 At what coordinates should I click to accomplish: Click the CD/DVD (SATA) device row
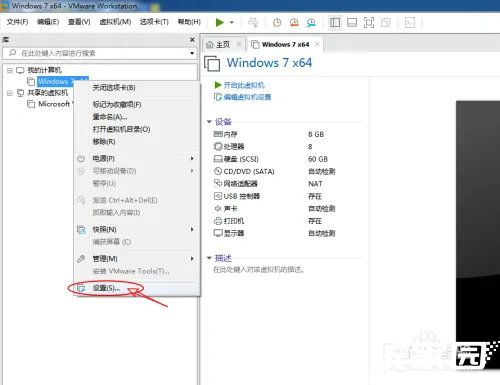coord(273,171)
